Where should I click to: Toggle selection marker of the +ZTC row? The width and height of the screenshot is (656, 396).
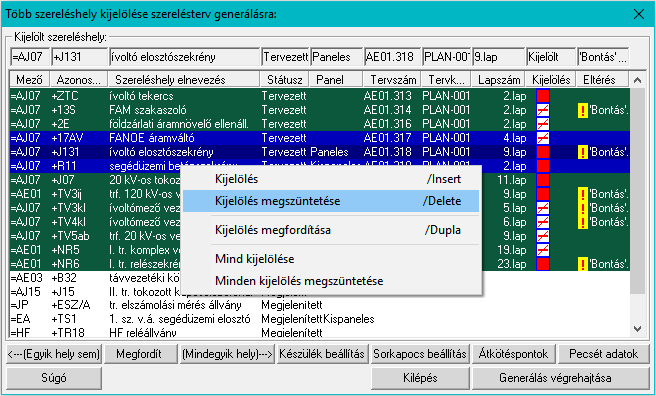tap(543, 96)
